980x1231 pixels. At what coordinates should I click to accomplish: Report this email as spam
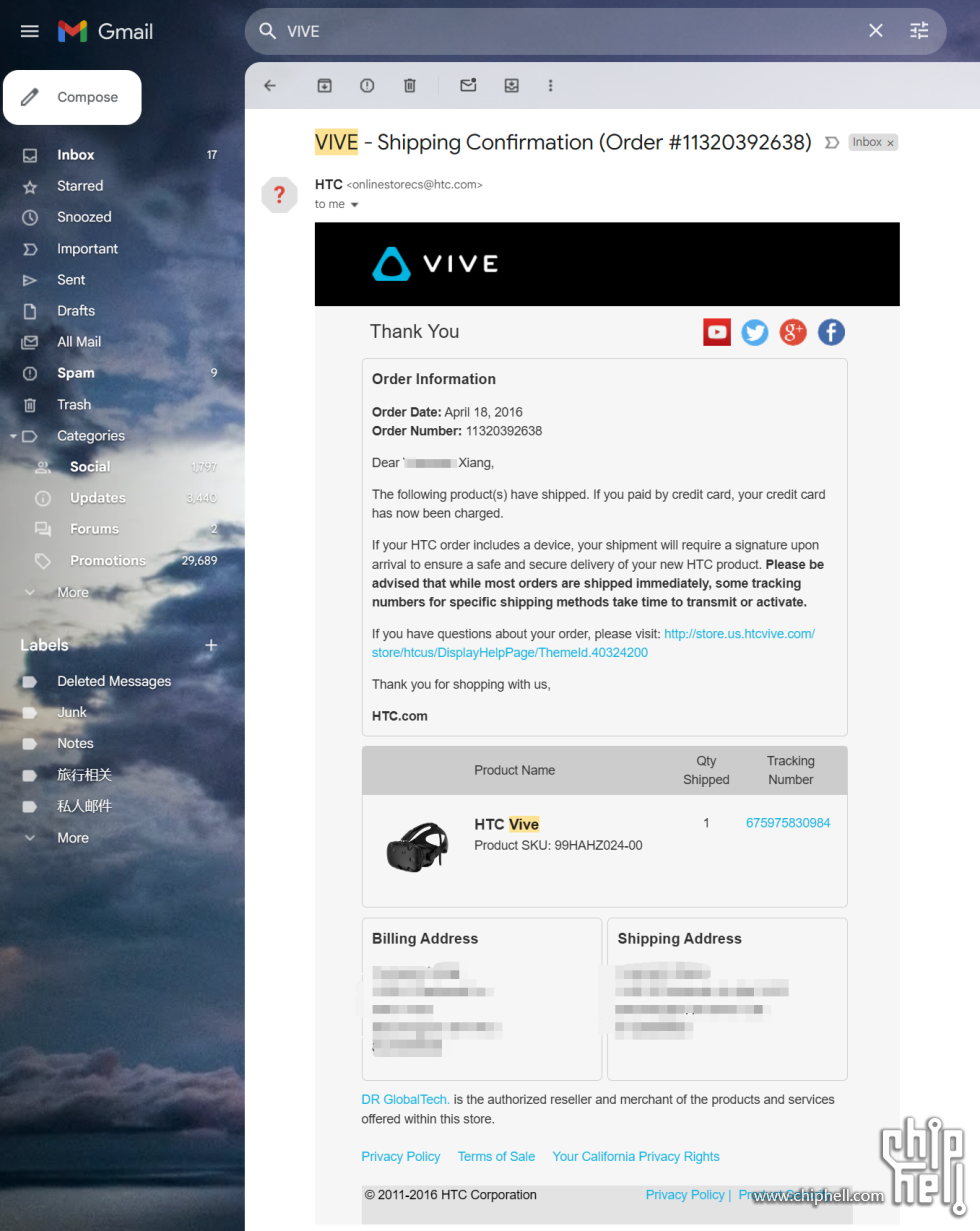(367, 86)
